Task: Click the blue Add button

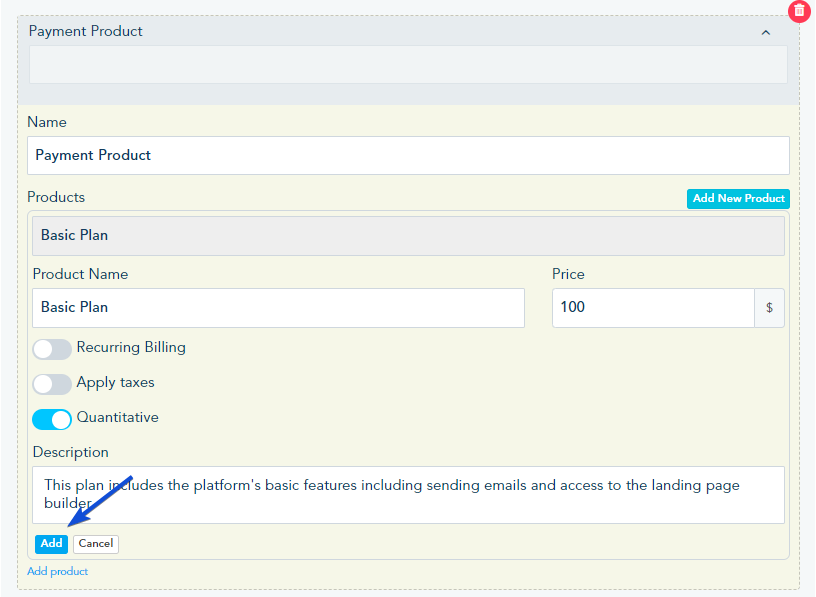Action: point(51,544)
